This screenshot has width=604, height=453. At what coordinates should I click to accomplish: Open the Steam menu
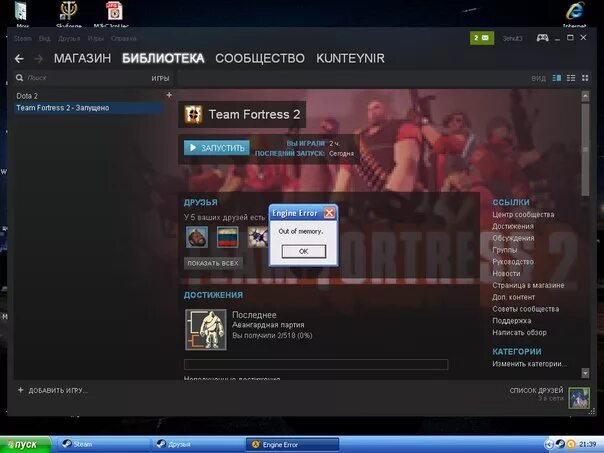point(23,39)
